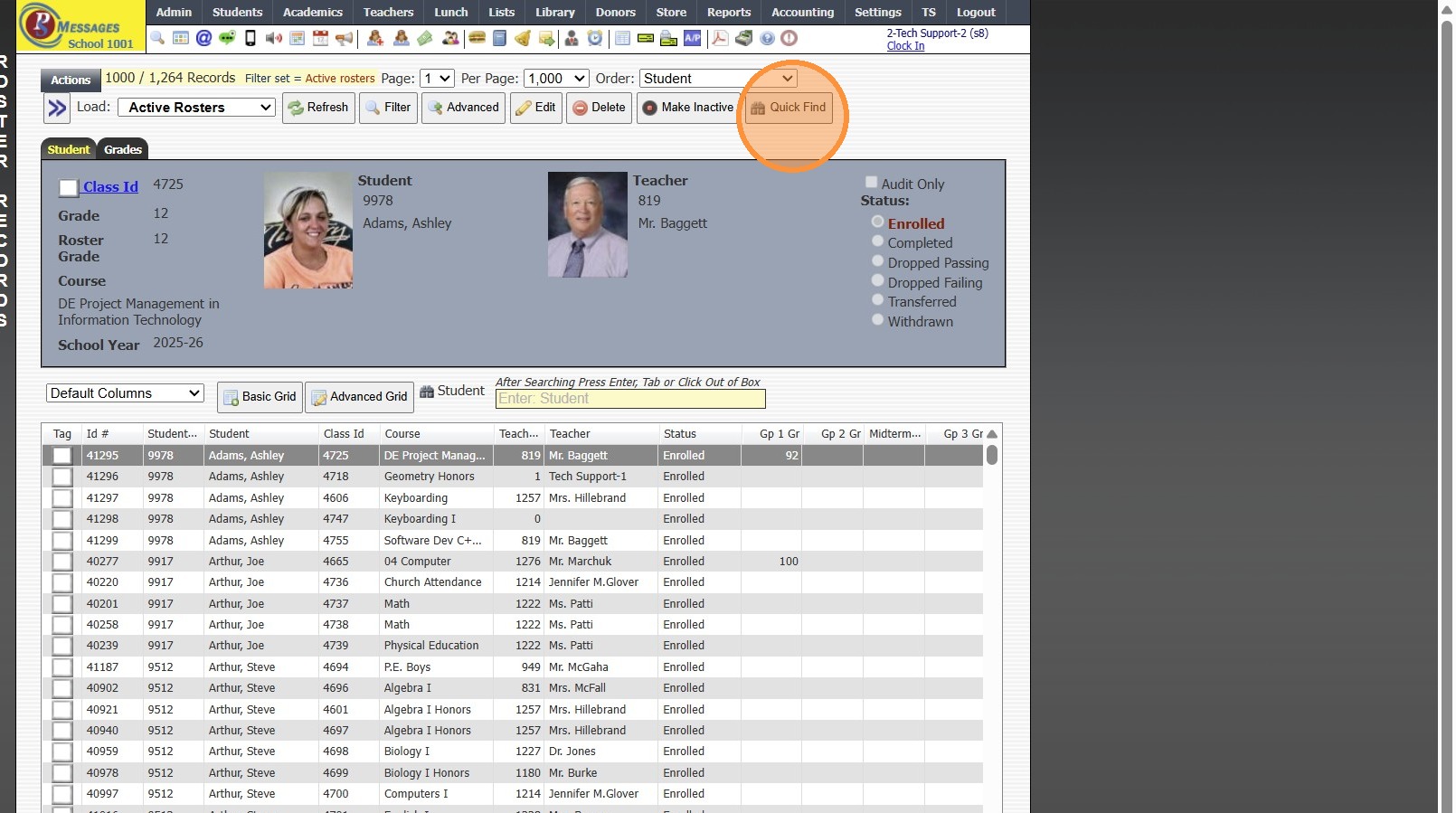Click the megaphone announcement icon
1456x813 pixels.
344,38
